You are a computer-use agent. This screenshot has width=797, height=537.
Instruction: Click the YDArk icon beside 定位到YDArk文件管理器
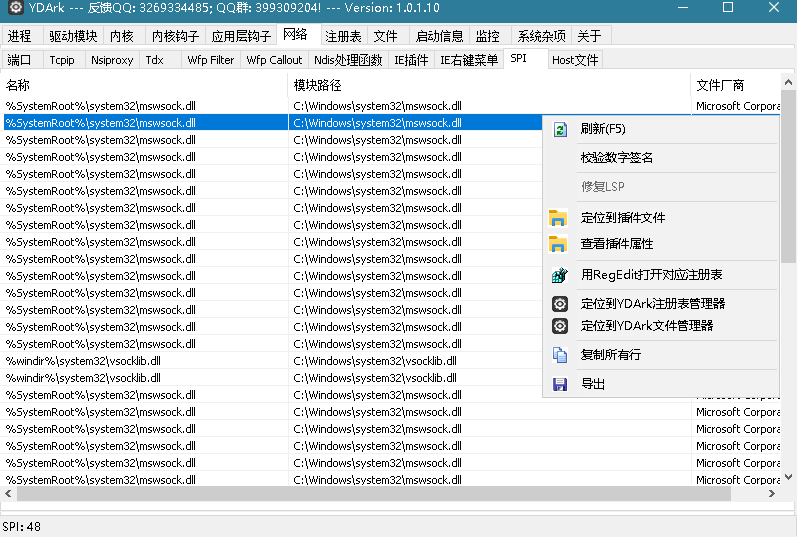(560, 326)
